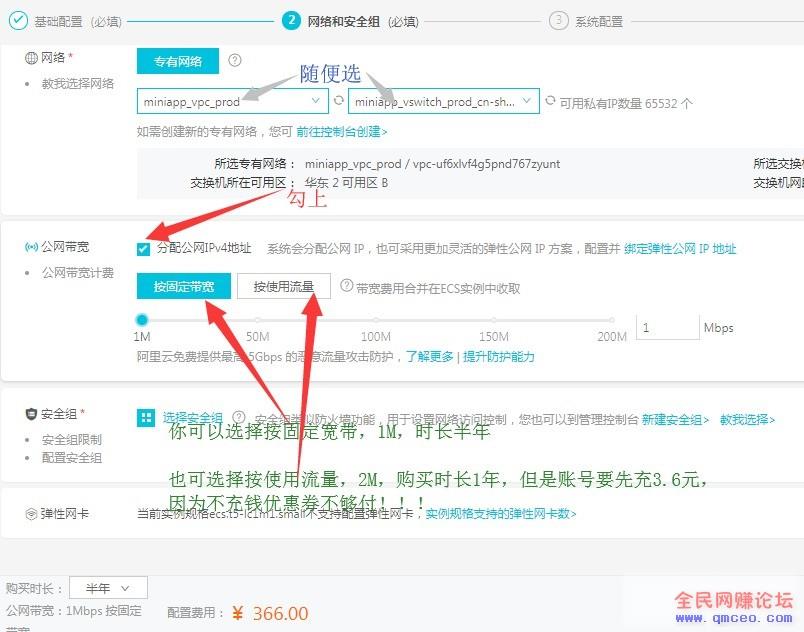Toggle 分配公网IPv4地址 checkbox

144,249
